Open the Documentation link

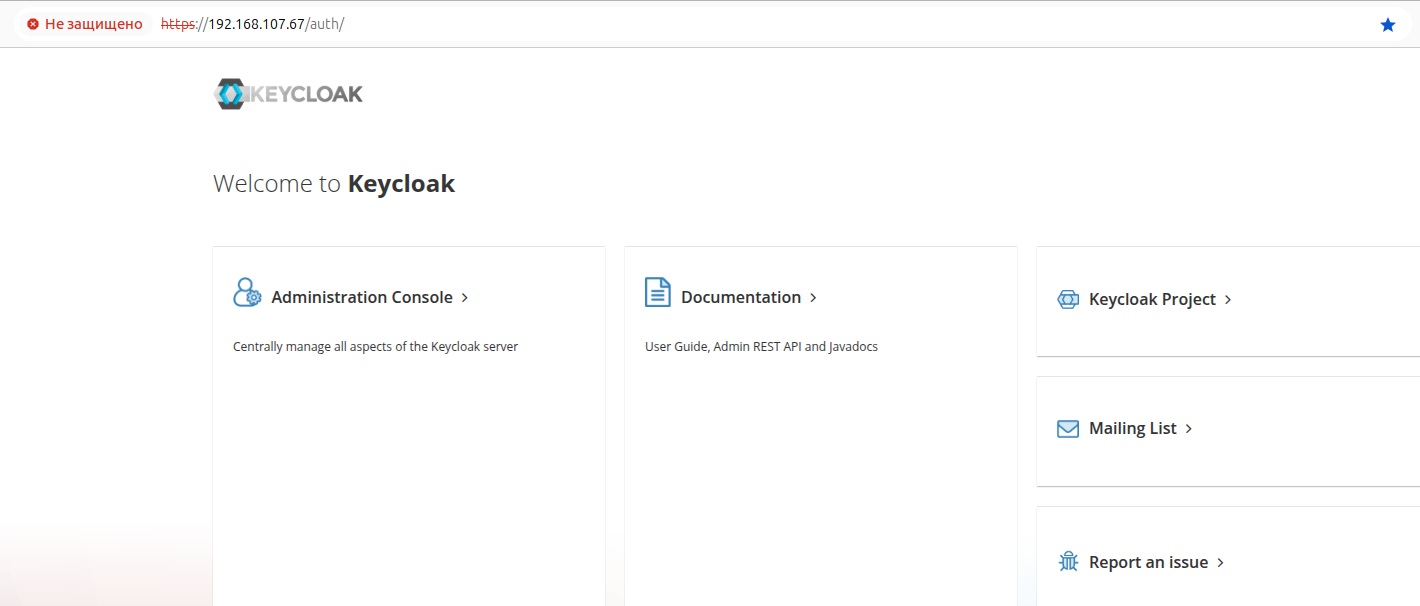click(741, 297)
